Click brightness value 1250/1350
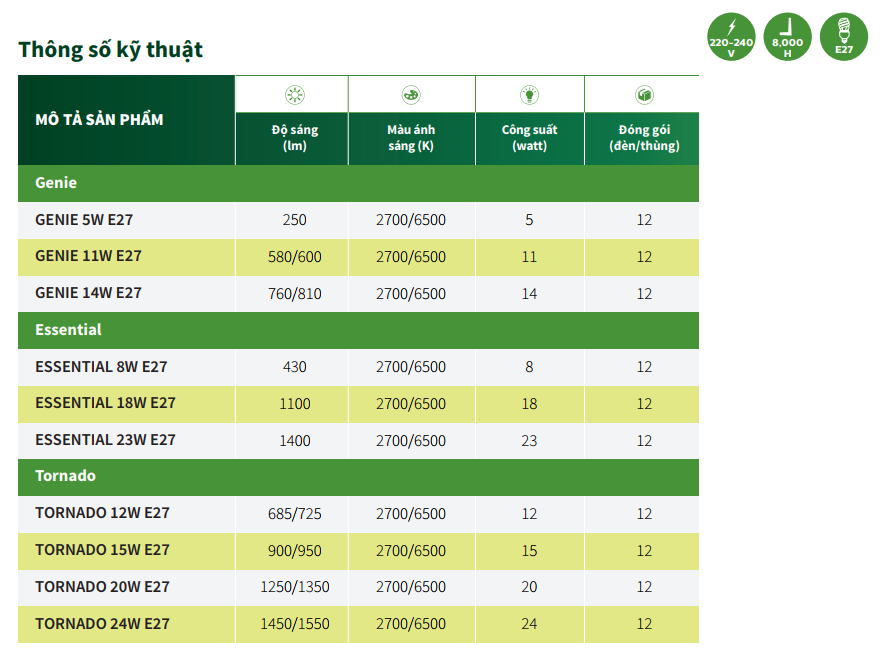This screenshot has width=893, height=653. (294, 587)
